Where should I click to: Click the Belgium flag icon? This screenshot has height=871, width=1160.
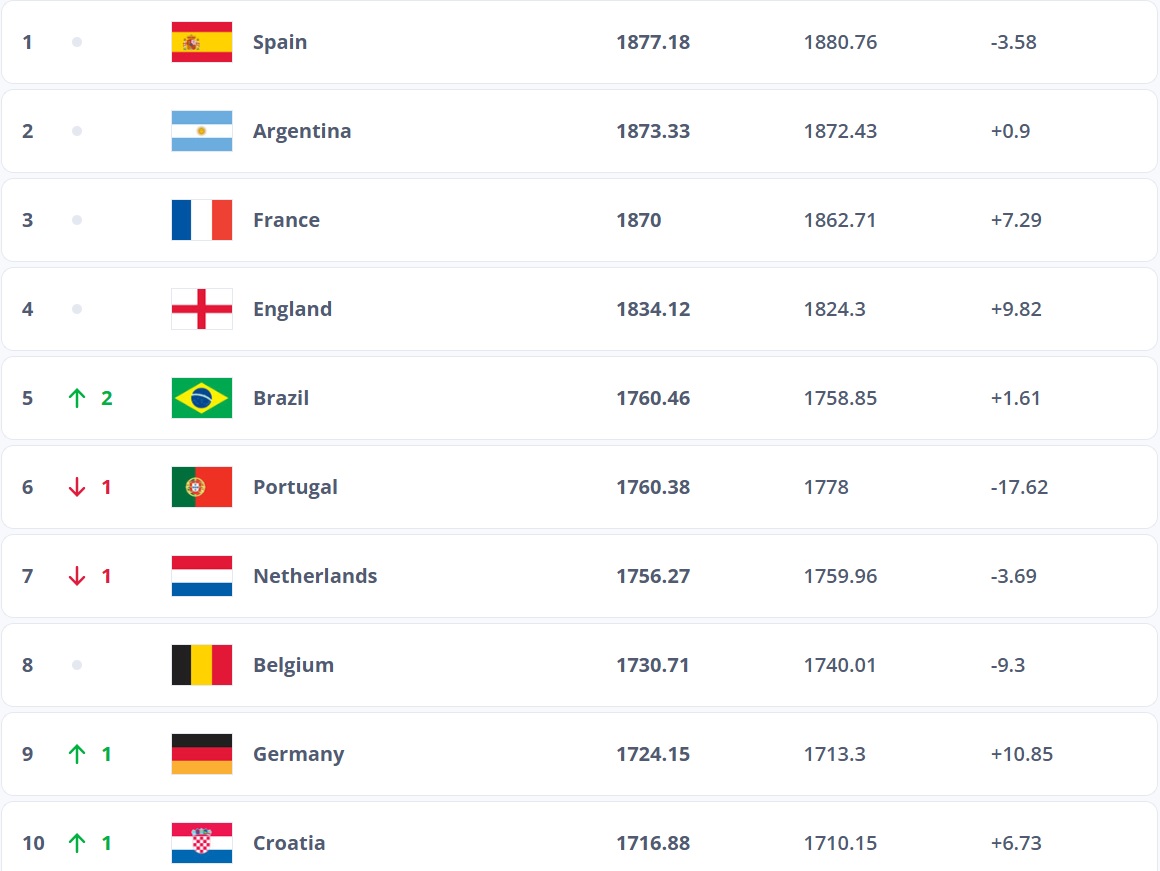tap(202, 665)
